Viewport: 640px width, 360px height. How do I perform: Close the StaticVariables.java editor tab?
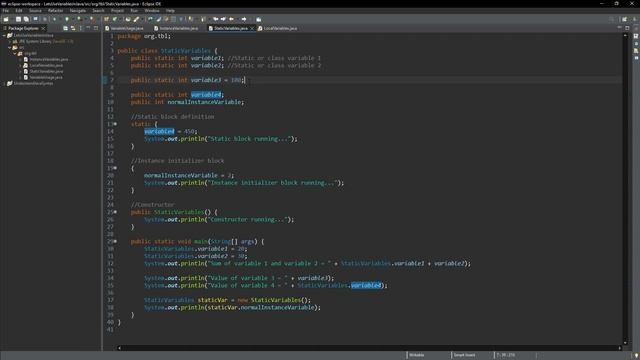point(252,28)
